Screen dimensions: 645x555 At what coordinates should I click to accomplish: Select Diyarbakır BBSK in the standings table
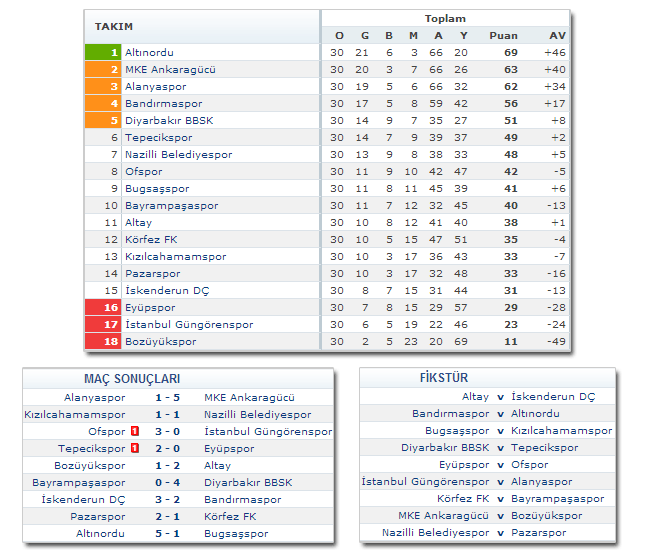[169, 120]
